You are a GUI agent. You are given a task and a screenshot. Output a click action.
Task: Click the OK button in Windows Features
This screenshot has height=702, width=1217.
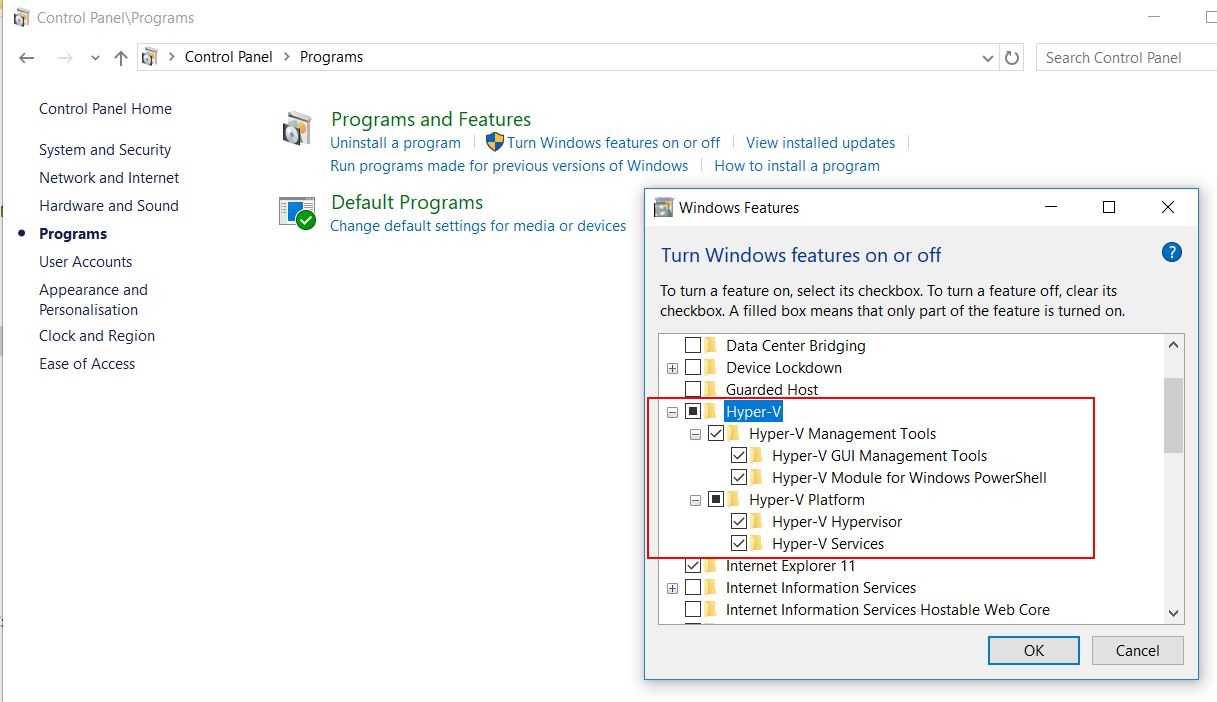pos(1033,650)
